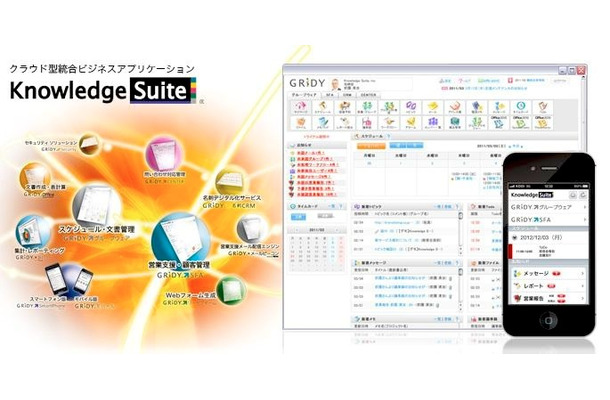The image size is (610, 400).
Task: Launch the blue Office Word icon
Action: [x=499, y=123]
